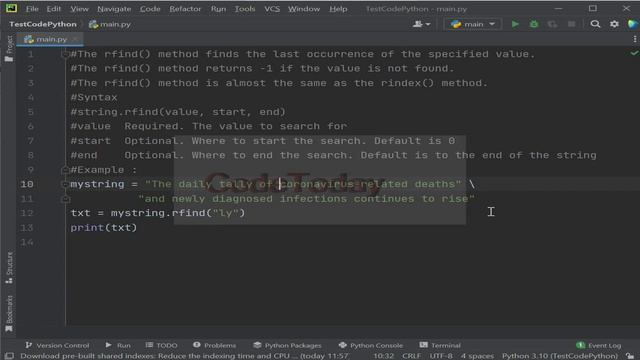Click TestCodePython breadcrumb in navigation bar
The width and height of the screenshot is (640, 360).
click(x=43, y=24)
